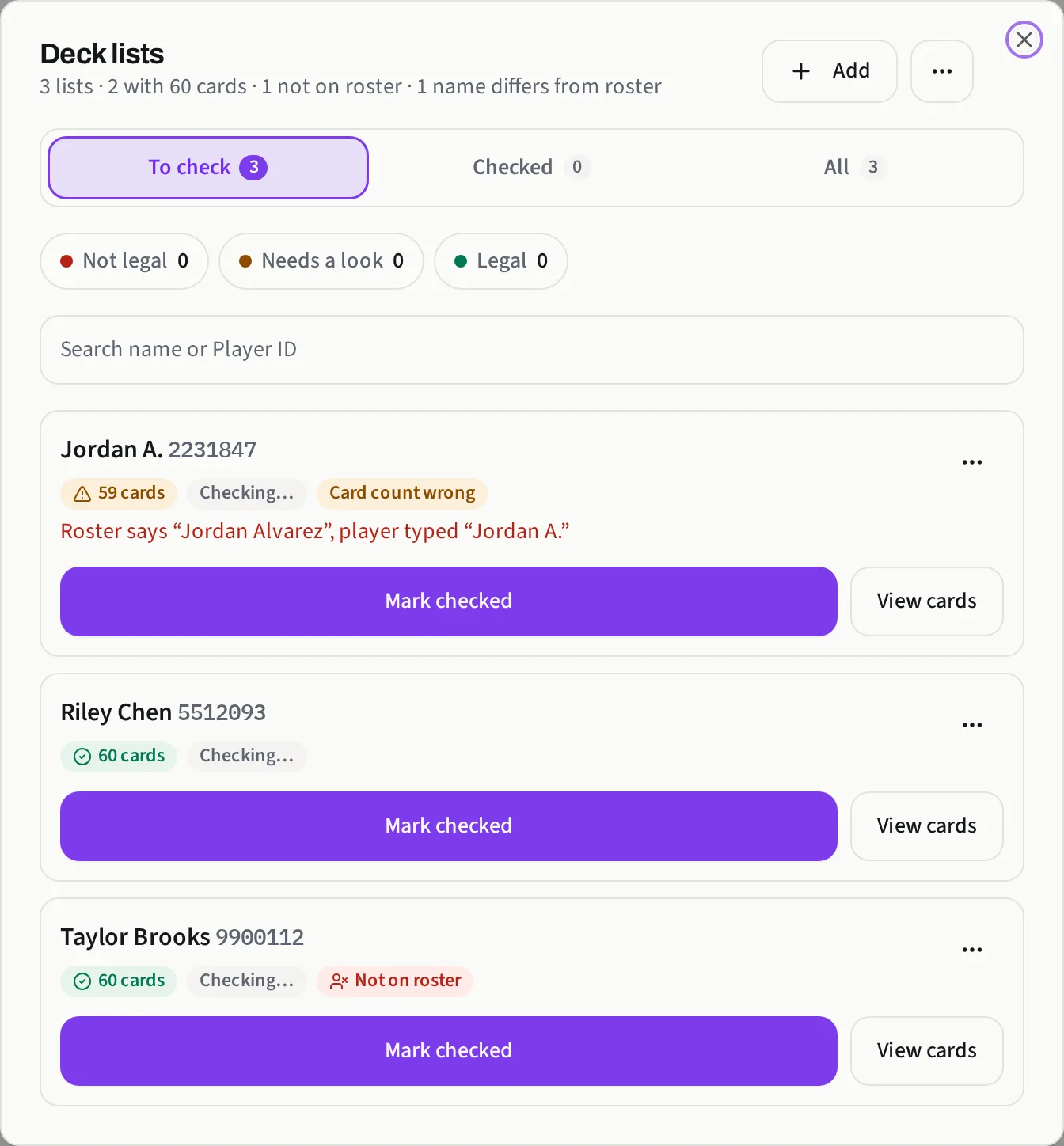Image resolution: width=1064 pixels, height=1146 pixels.
Task: Open the Deck lists header more-options menu
Action: pos(942,71)
